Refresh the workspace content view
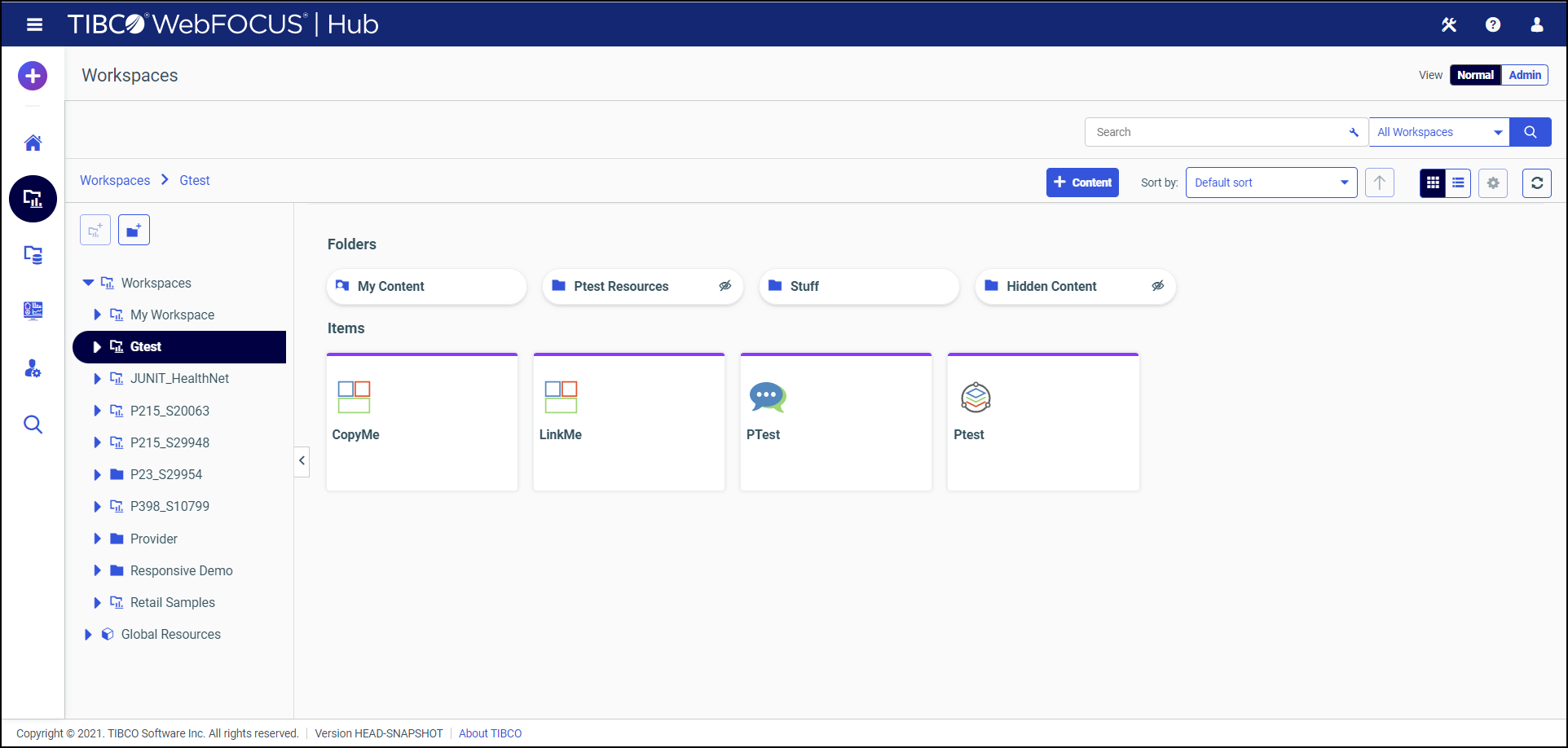The height and width of the screenshot is (748, 1568). (1537, 183)
